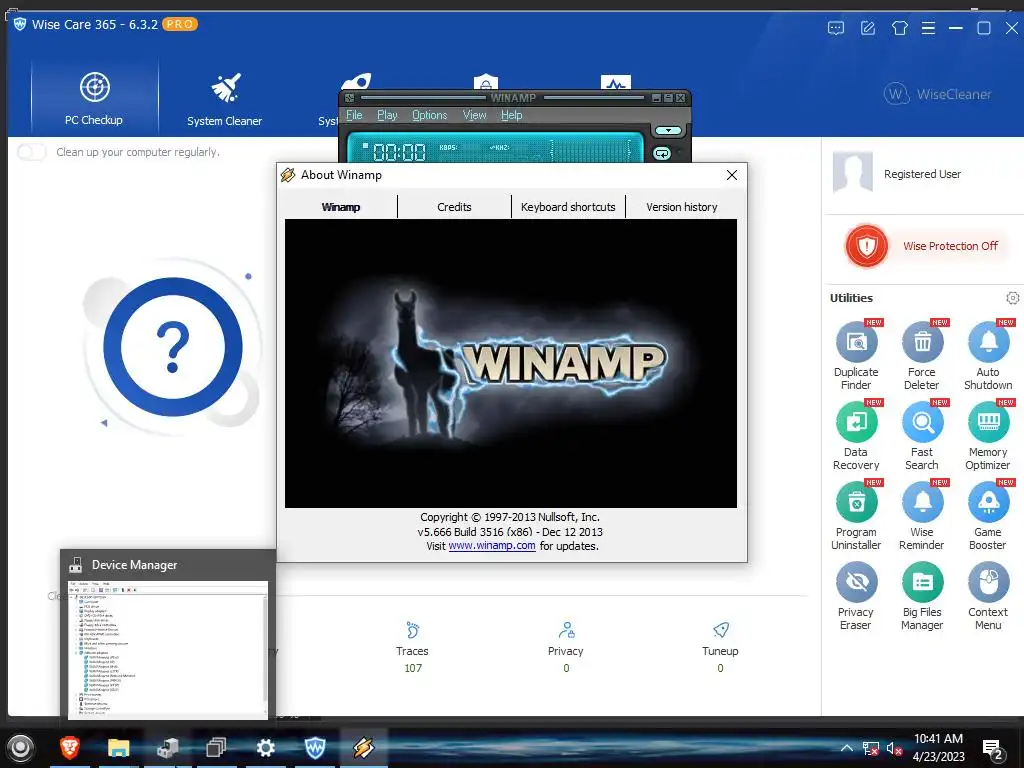The height and width of the screenshot is (768, 1024).
Task: Click the Privacy category icon
Action: (x=566, y=630)
